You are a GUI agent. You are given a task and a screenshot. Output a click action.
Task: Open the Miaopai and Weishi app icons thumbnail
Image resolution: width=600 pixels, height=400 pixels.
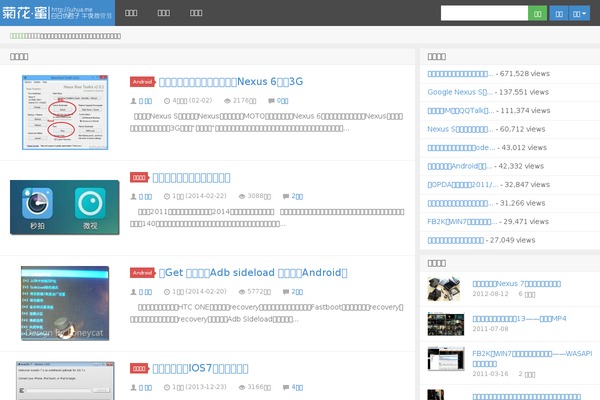tap(65, 207)
